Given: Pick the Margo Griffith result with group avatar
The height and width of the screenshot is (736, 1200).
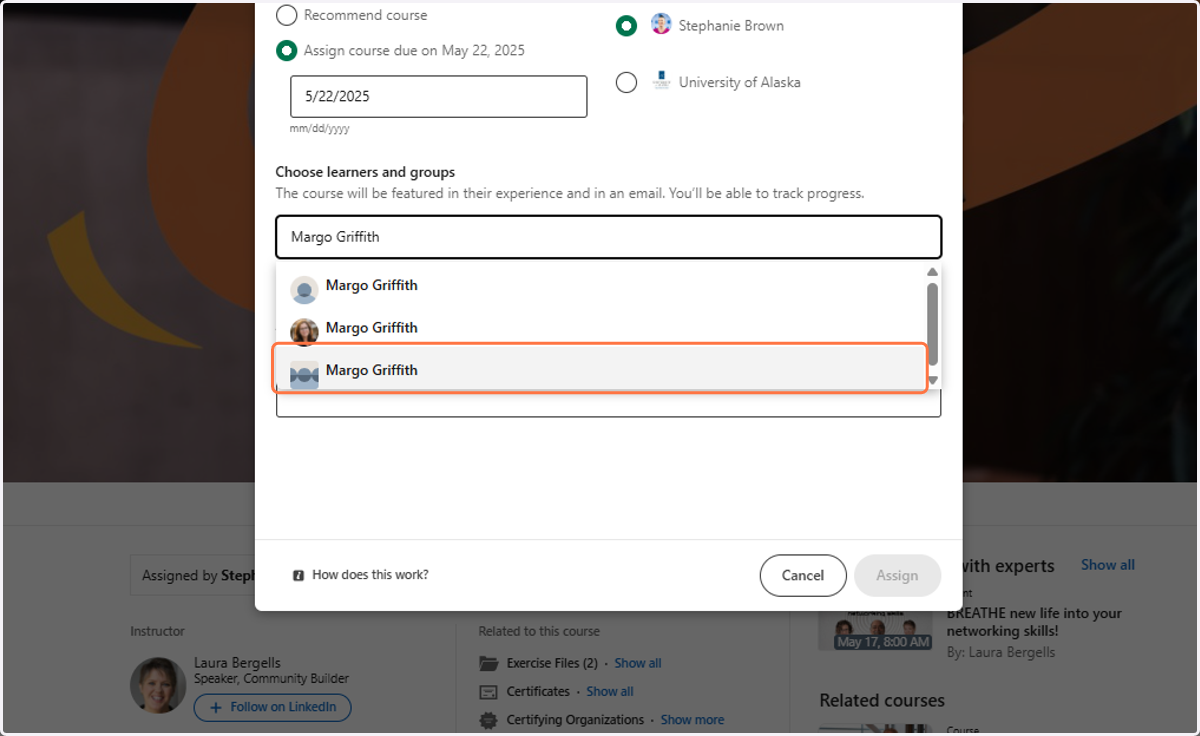Looking at the screenshot, I should 600,369.
